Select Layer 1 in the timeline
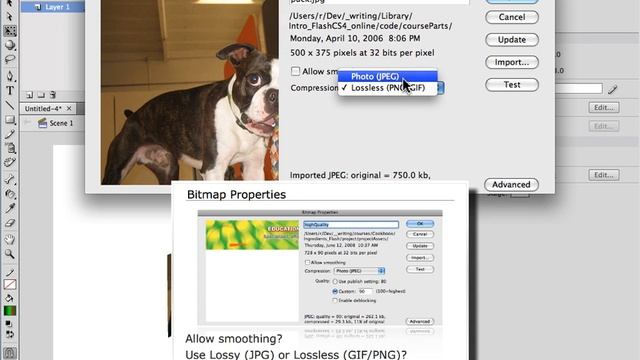The image size is (640, 360). point(53,7)
